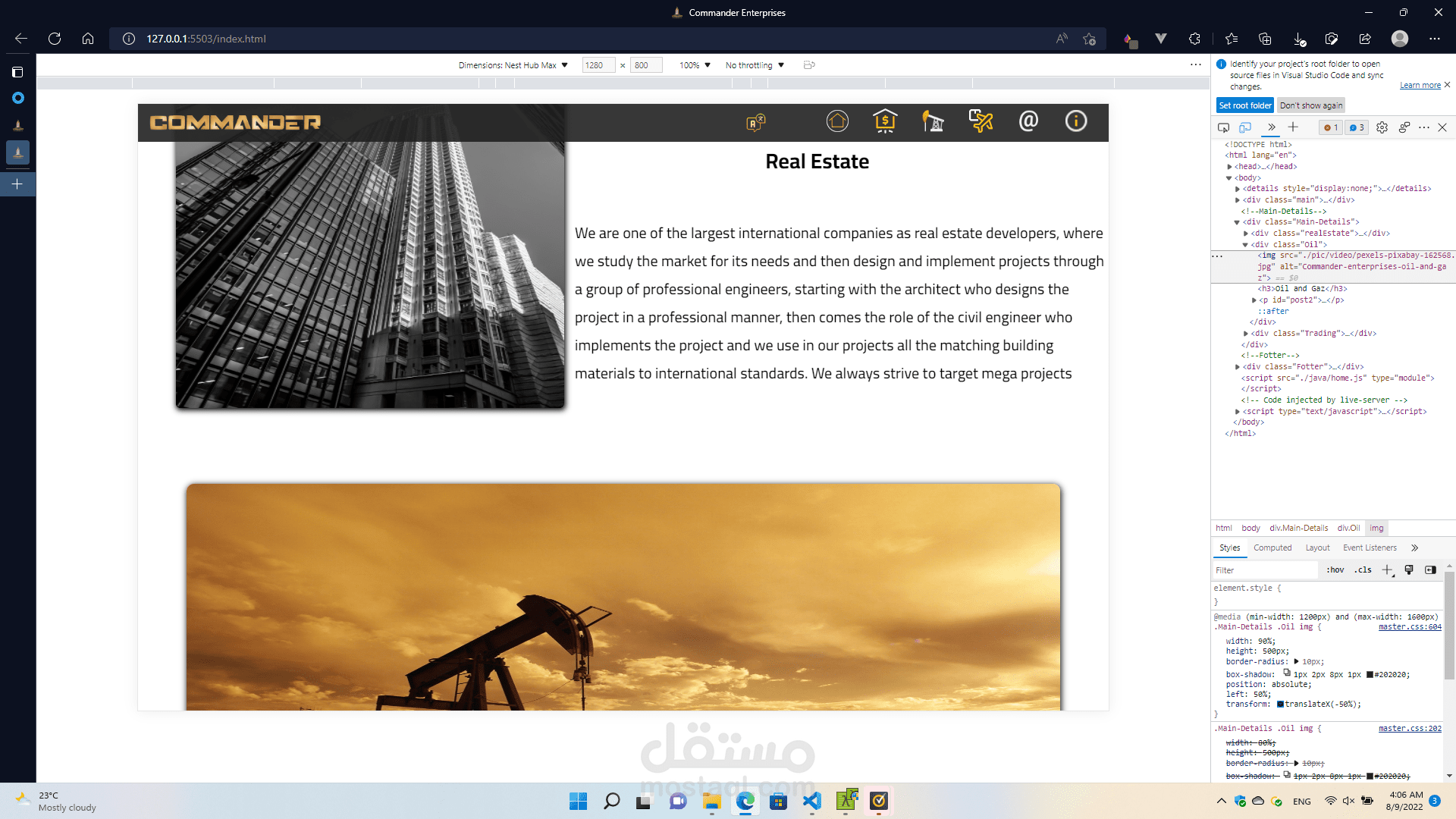
Task: Switch to the Layout tab
Action: [1318, 548]
